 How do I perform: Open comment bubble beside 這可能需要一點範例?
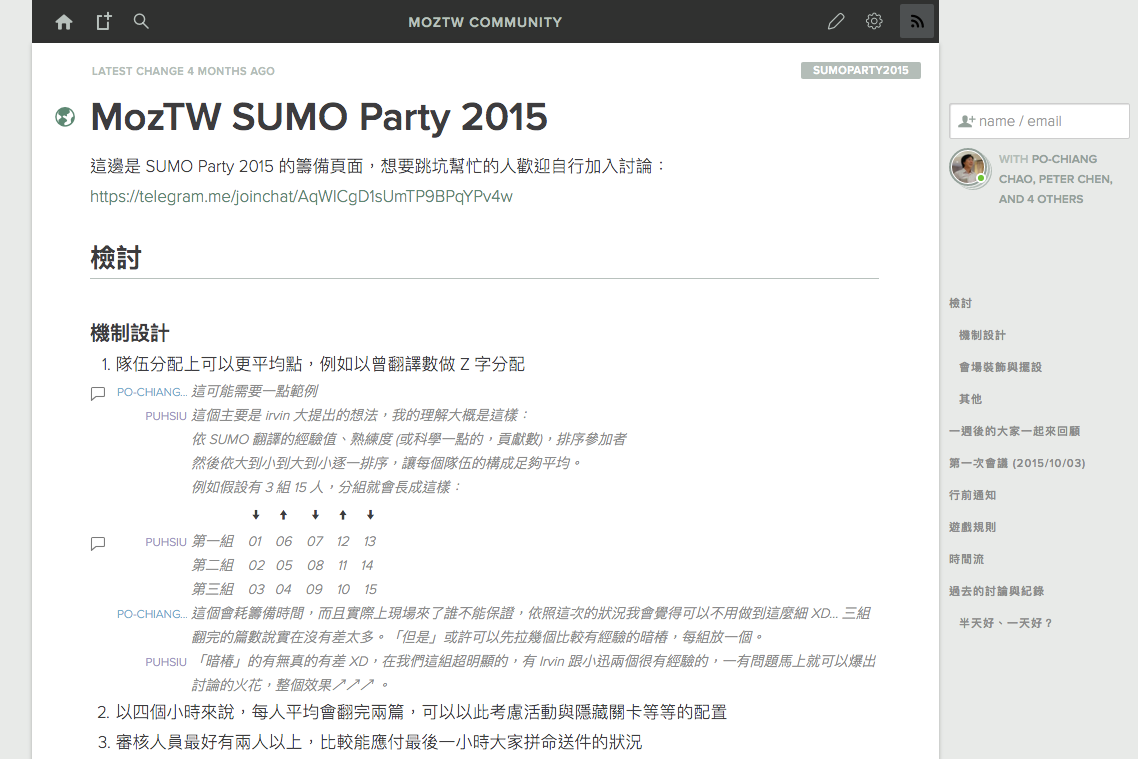[98, 393]
